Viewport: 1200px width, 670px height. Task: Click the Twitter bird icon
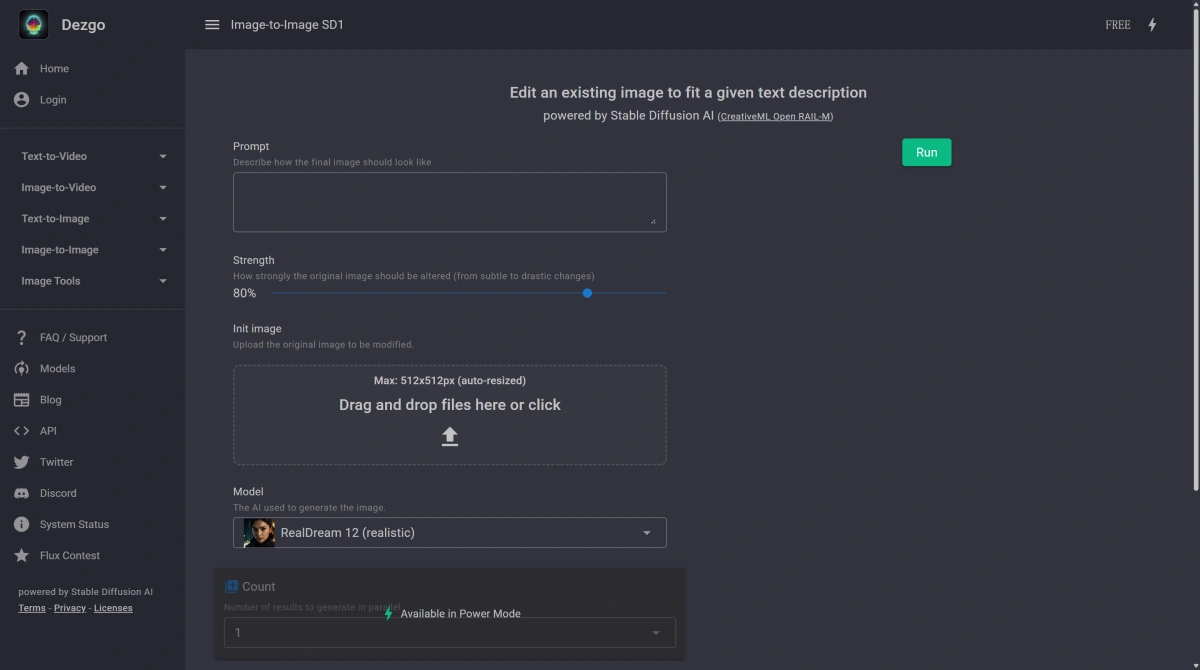tap(21, 462)
